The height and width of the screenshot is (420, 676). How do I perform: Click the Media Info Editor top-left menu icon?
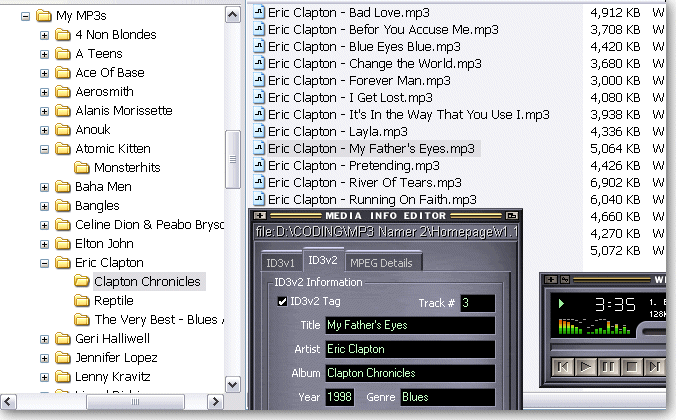pos(260,215)
